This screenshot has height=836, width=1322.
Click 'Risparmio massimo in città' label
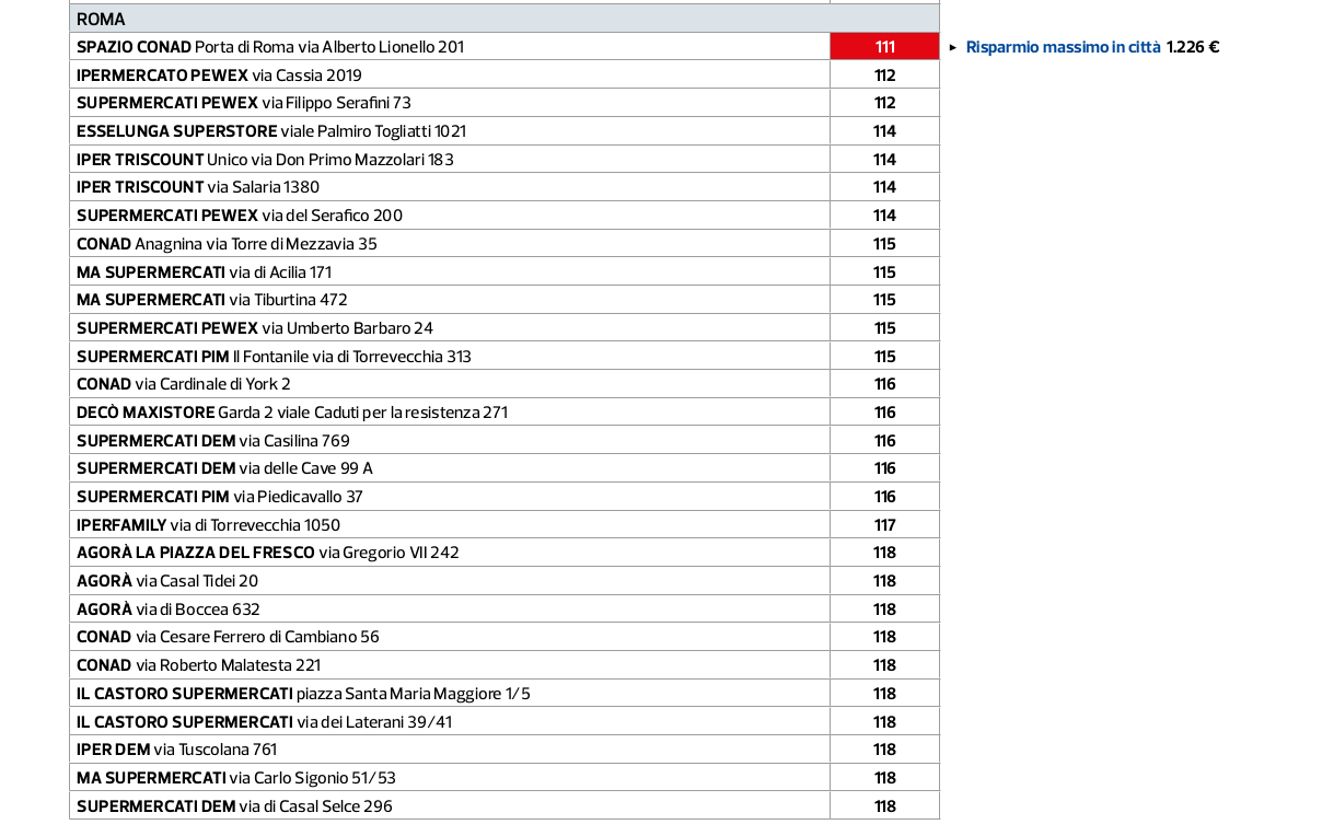click(x=1063, y=47)
